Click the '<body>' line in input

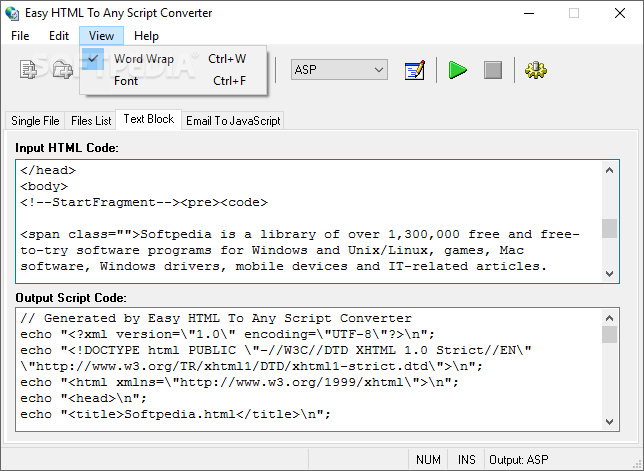pyautogui.click(x=44, y=186)
